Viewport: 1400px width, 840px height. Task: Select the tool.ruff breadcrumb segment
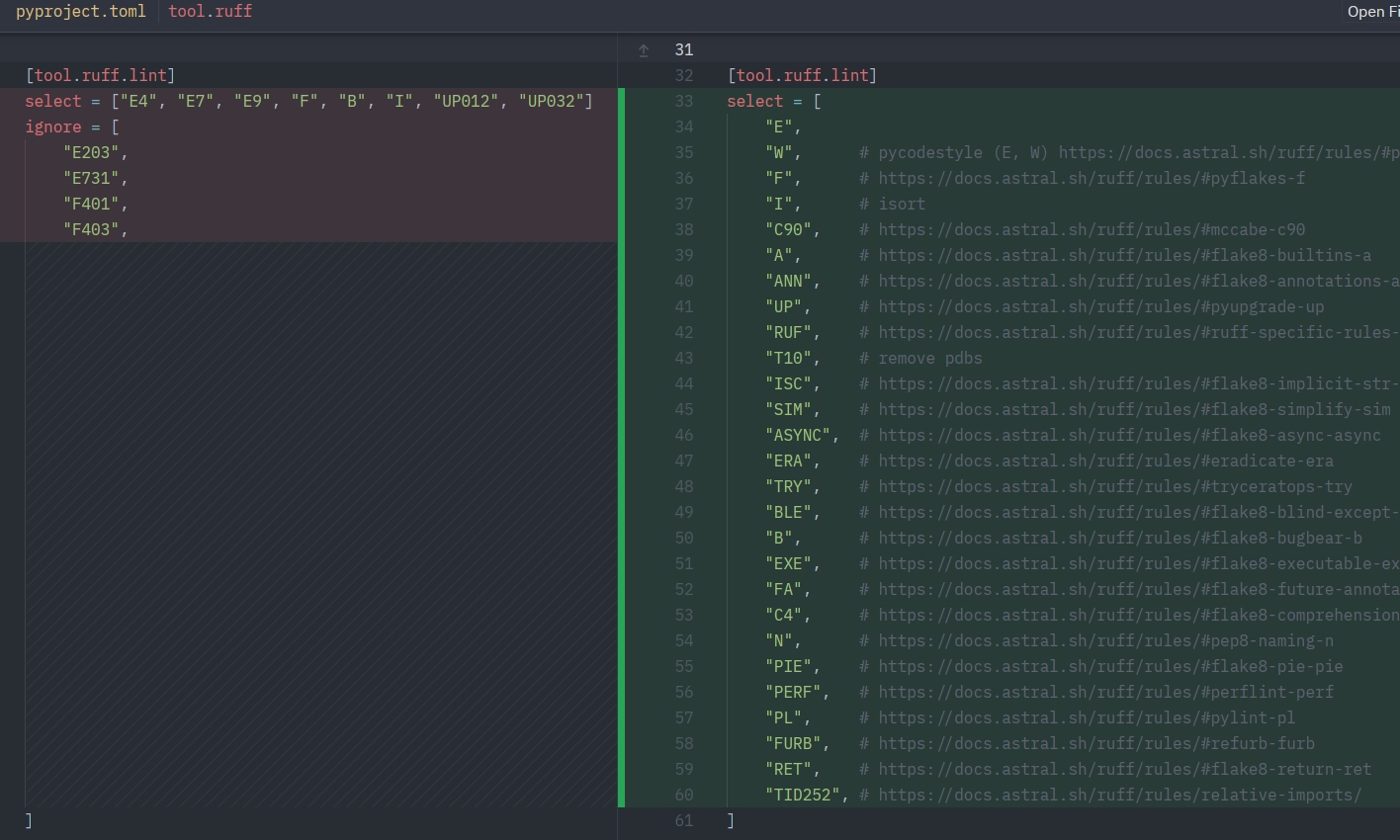[x=210, y=12]
